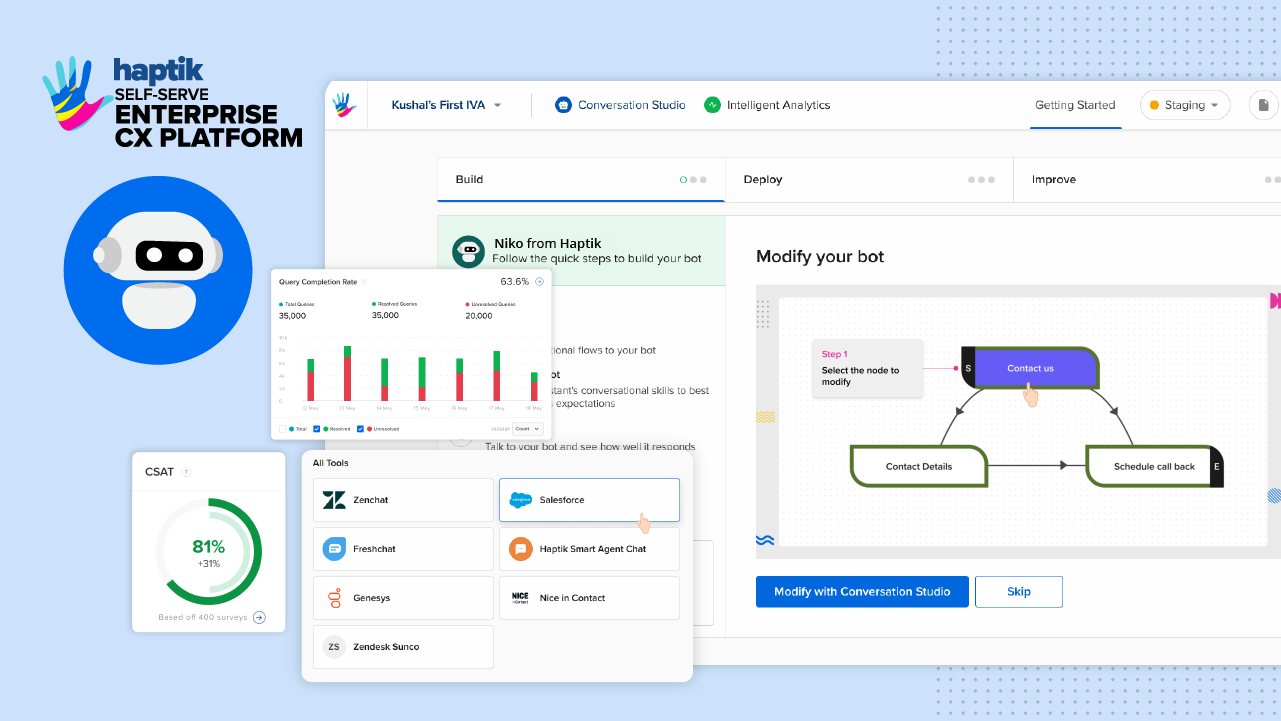Click the Skip button
The height and width of the screenshot is (721, 1281).
click(x=1019, y=591)
